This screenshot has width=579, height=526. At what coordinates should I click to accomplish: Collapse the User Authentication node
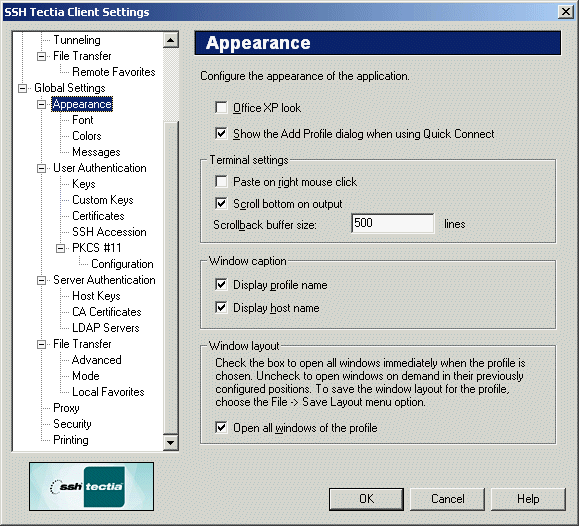[42, 168]
